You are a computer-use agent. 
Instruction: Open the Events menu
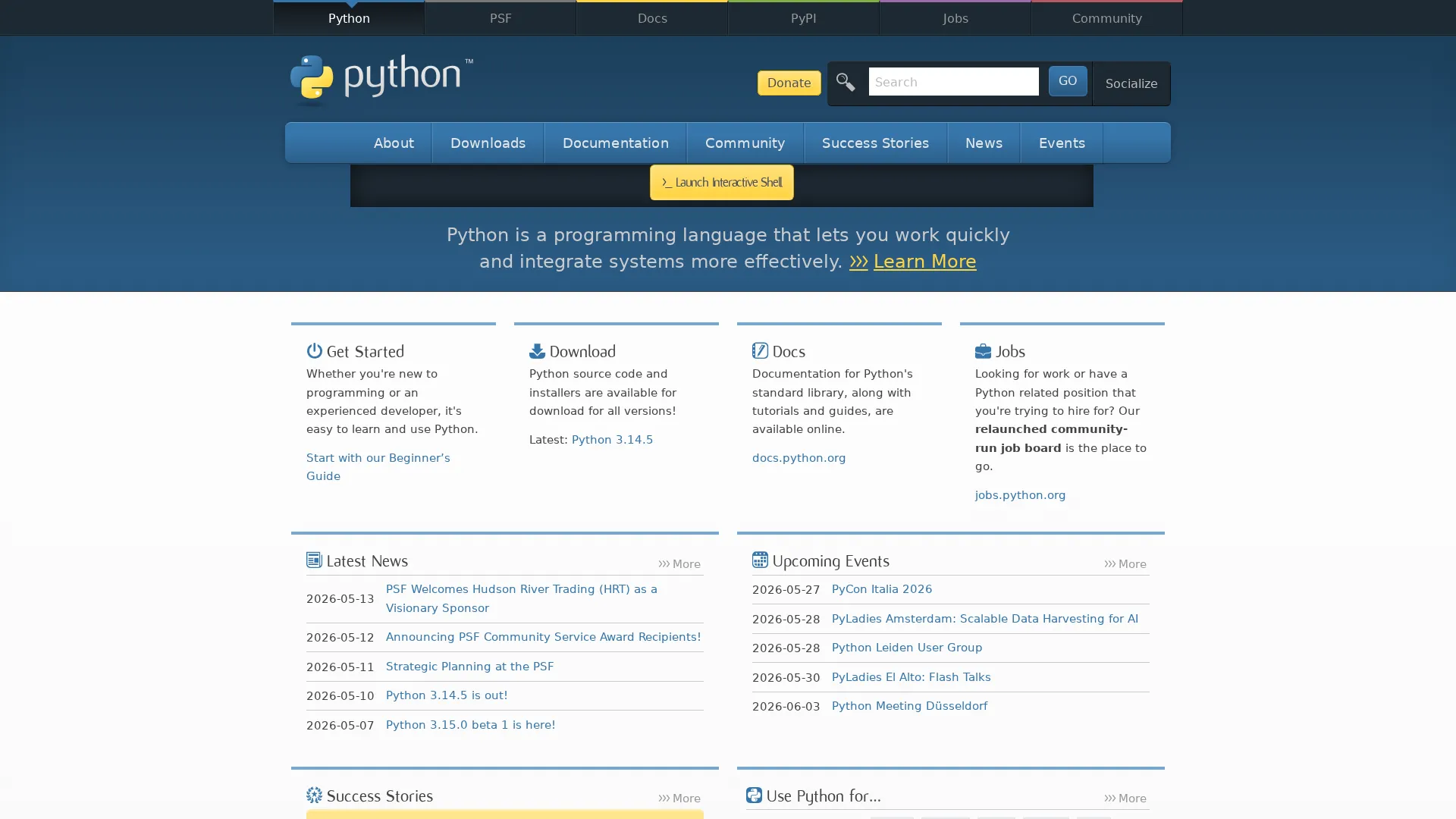tap(1062, 143)
